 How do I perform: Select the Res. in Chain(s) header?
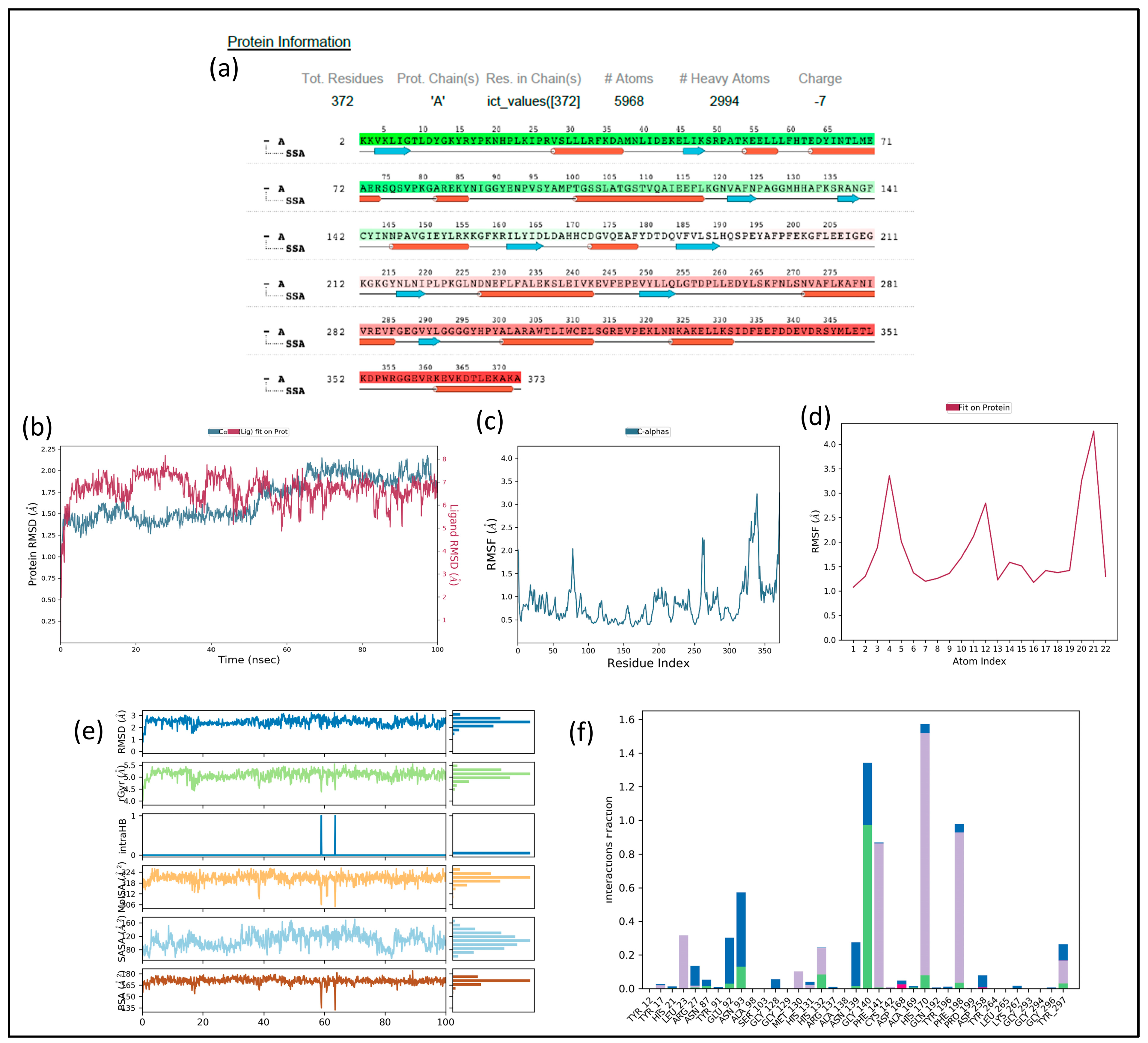pos(534,79)
